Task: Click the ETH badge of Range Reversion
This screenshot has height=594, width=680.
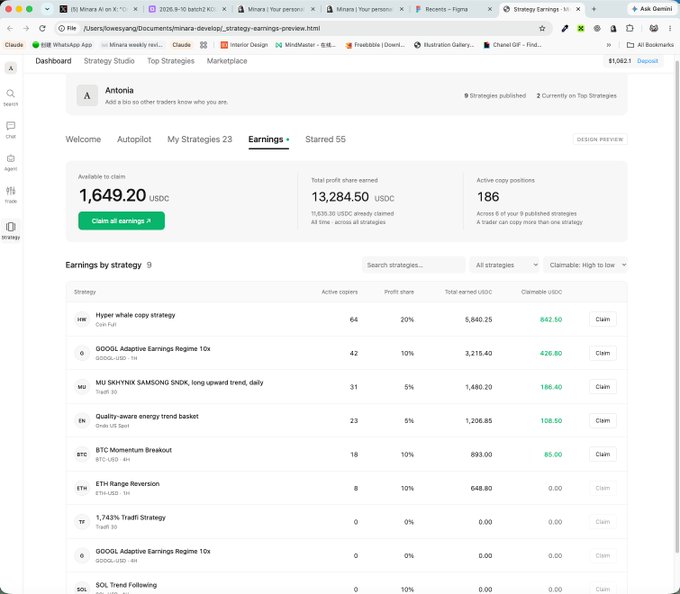Action: (x=82, y=488)
